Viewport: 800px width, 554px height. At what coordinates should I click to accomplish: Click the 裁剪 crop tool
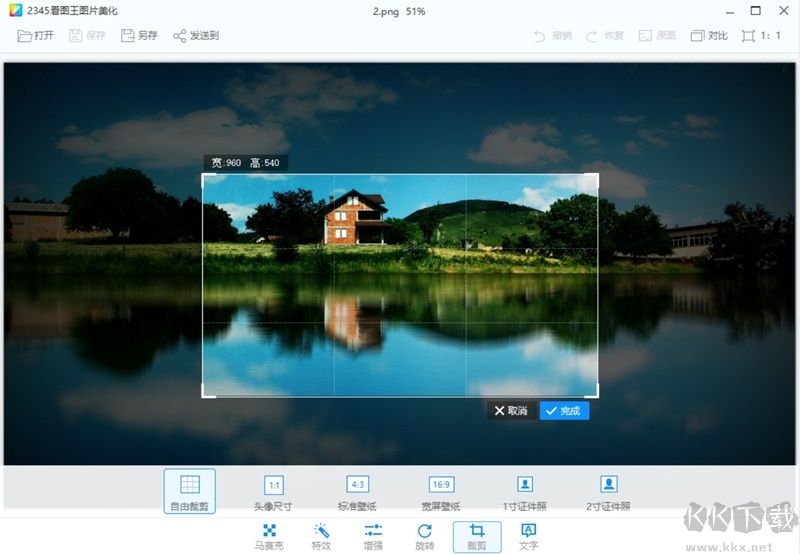tap(477, 535)
